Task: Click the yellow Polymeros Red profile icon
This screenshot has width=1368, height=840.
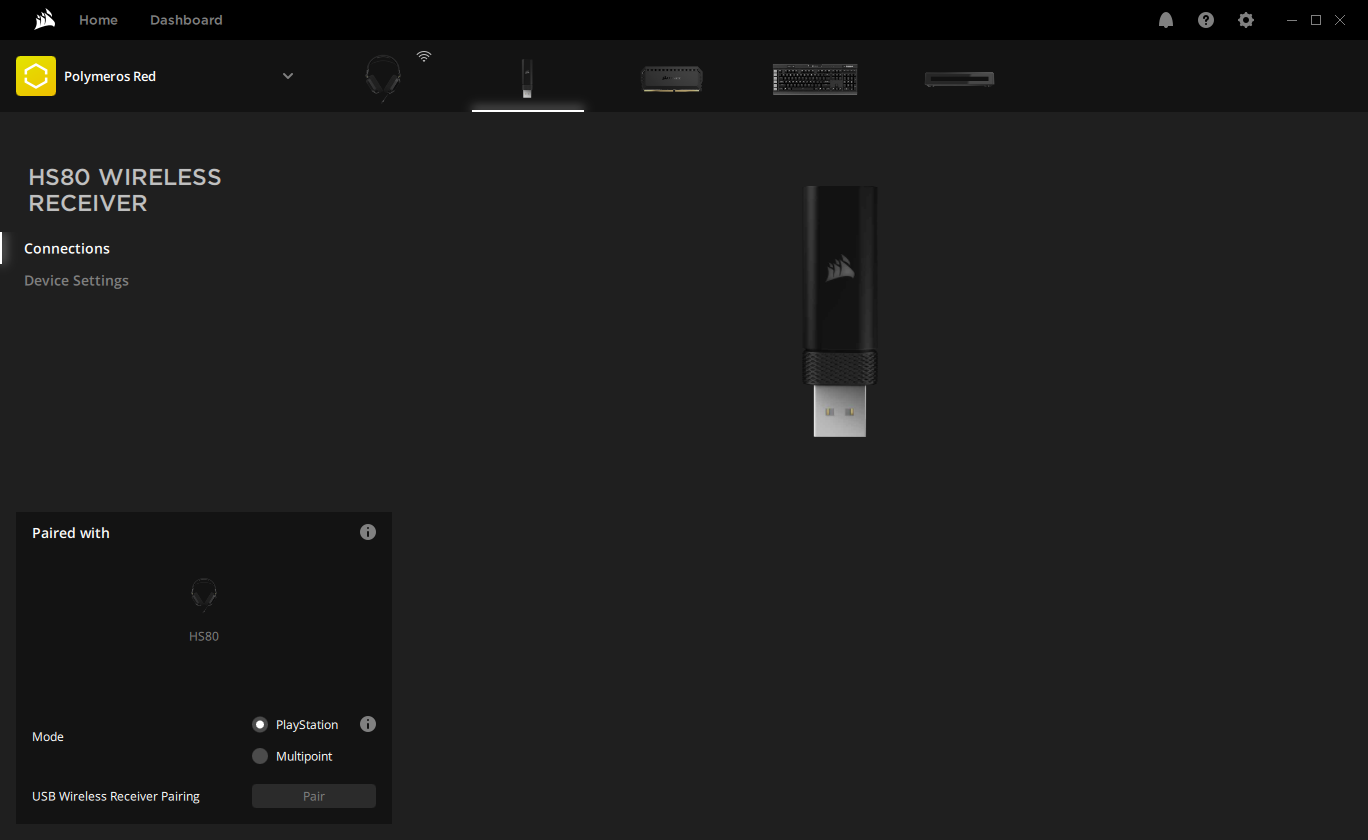Action: 36,76
